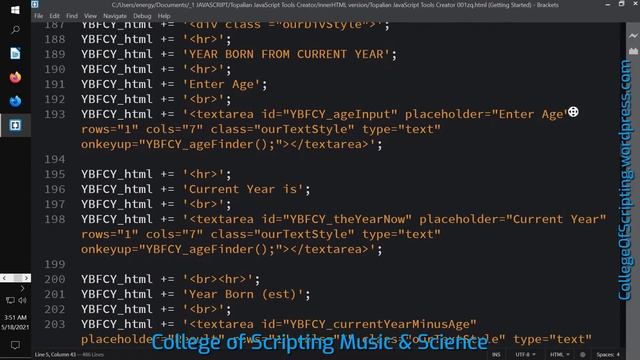Click the '<br>' string on line 192
Image resolution: width=640 pixels, height=360 pixels.
click(203, 99)
